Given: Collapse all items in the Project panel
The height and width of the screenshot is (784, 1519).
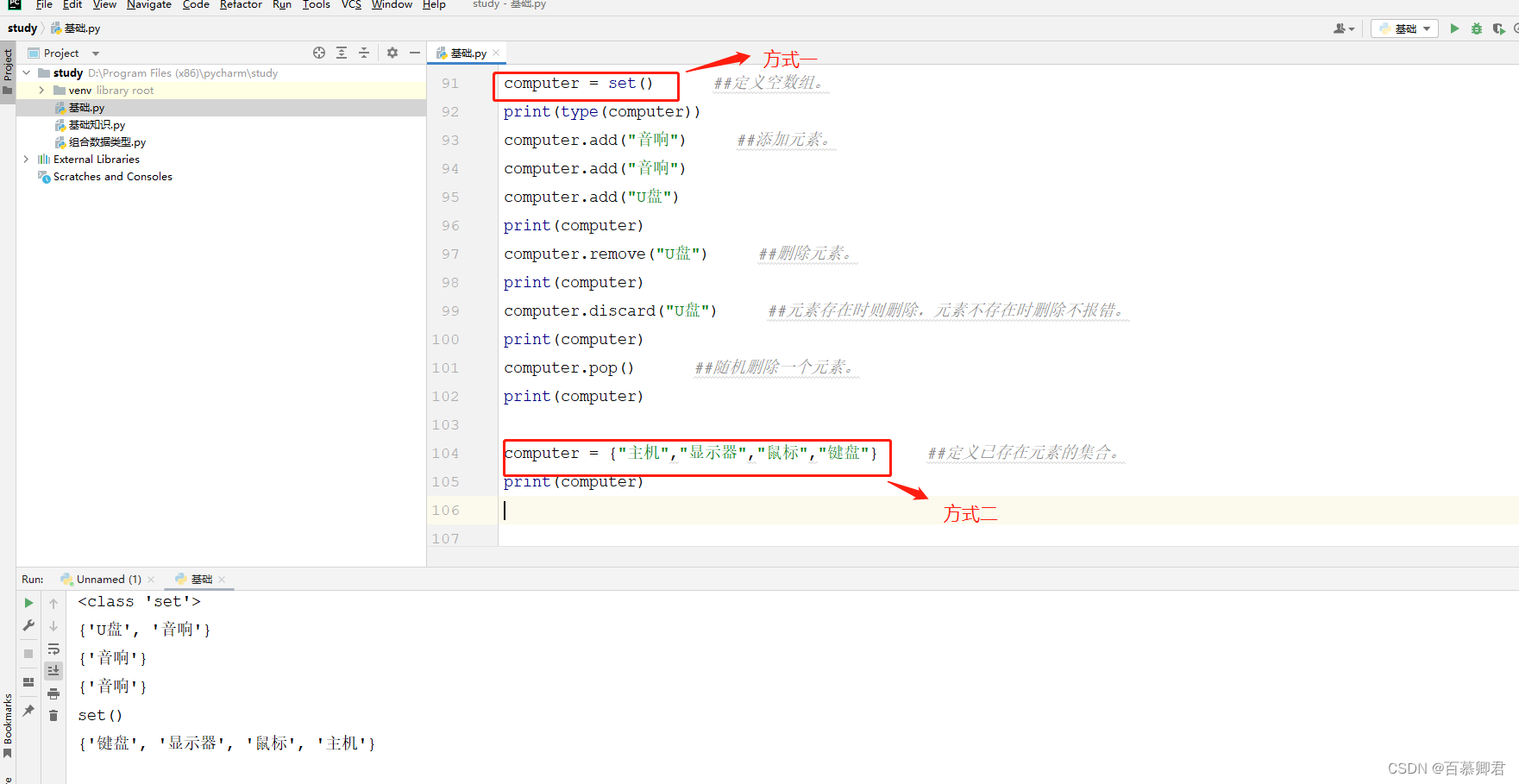Looking at the screenshot, I should coord(364,53).
